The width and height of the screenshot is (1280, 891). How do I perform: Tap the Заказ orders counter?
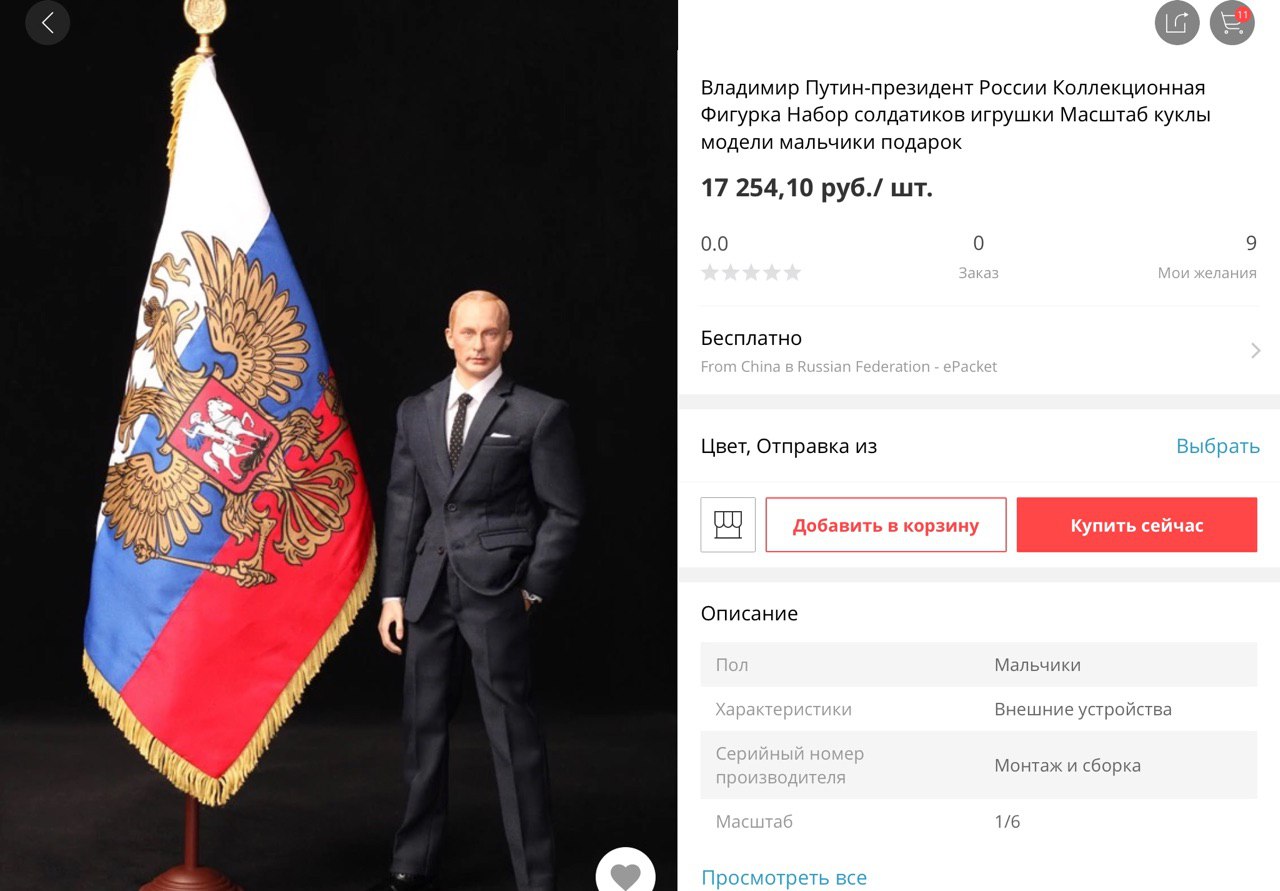pos(978,257)
